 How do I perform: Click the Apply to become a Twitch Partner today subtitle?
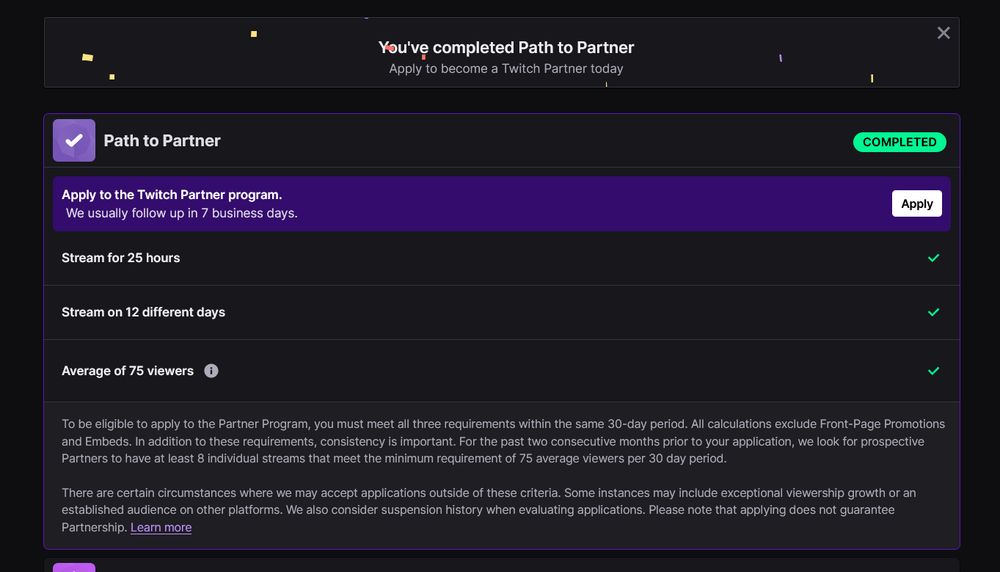click(x=506, y=68)
